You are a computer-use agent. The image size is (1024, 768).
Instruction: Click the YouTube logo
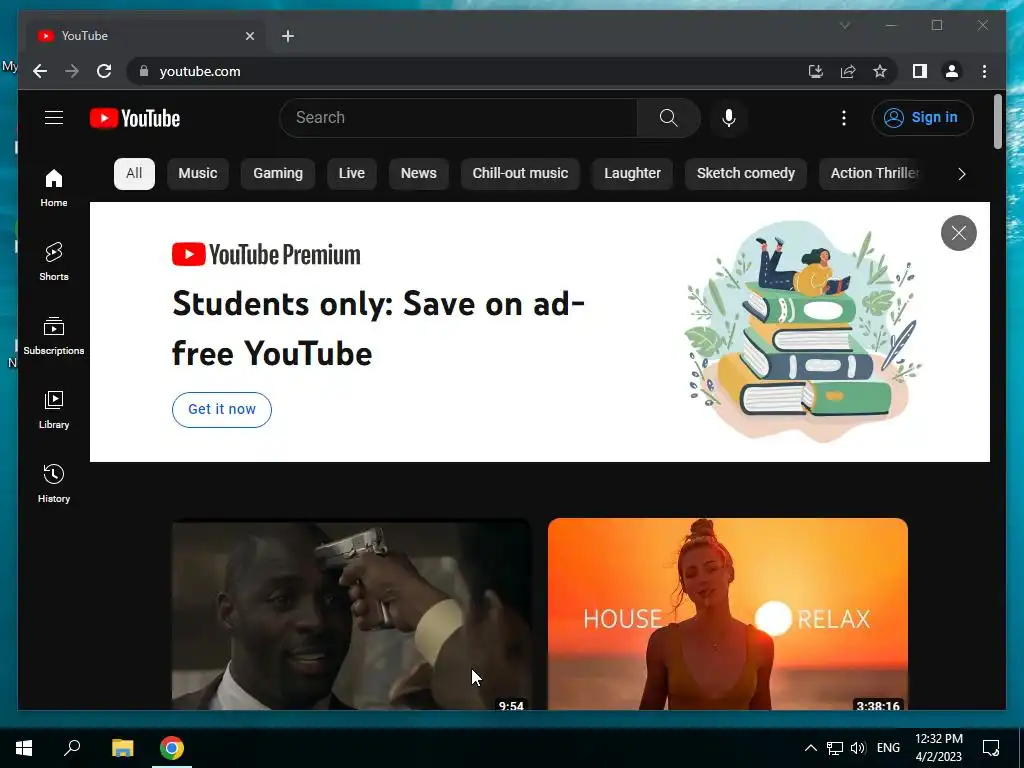pyautogui.click(x=135, y=118)
